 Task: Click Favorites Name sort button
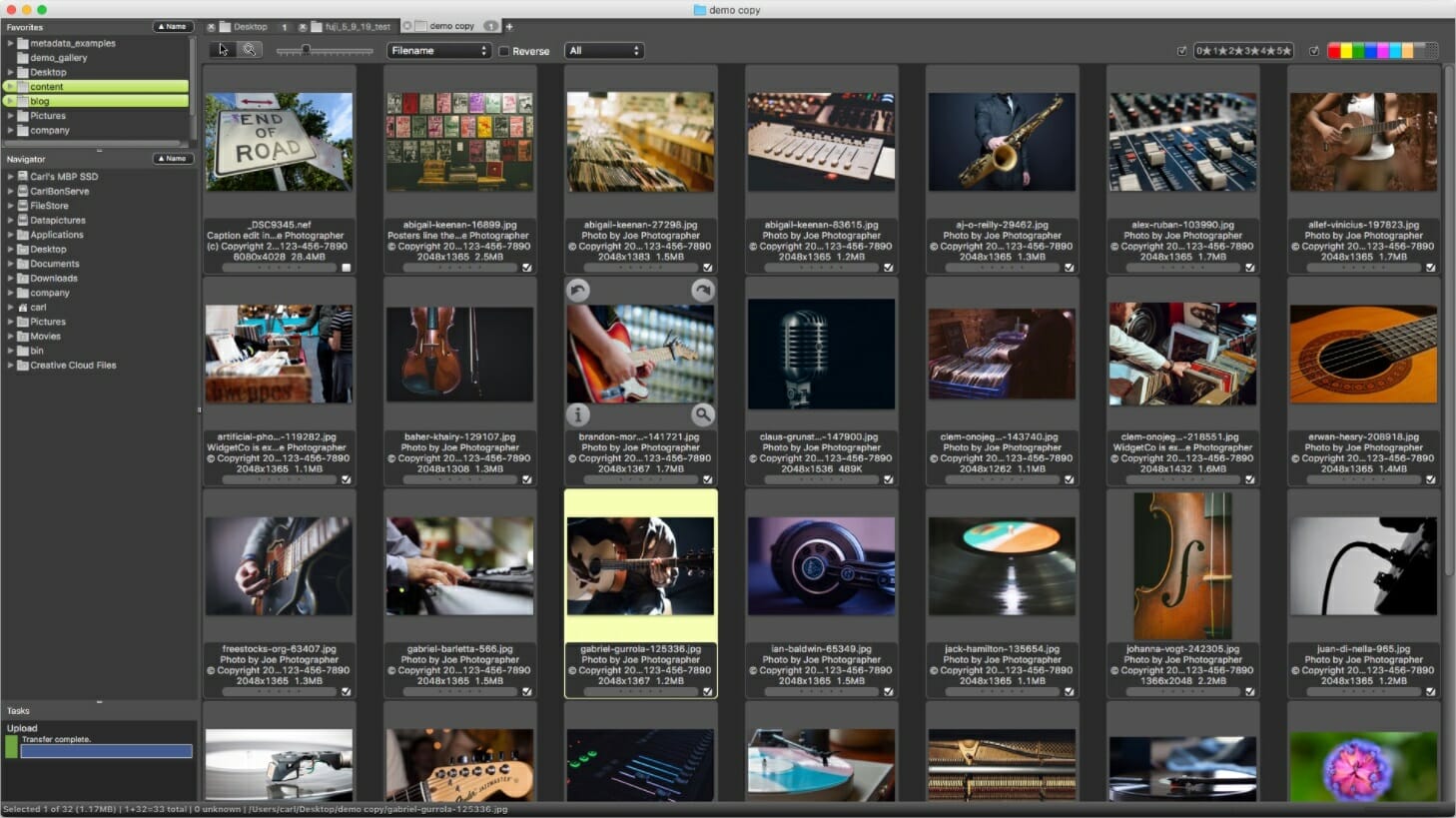(173, 27)
